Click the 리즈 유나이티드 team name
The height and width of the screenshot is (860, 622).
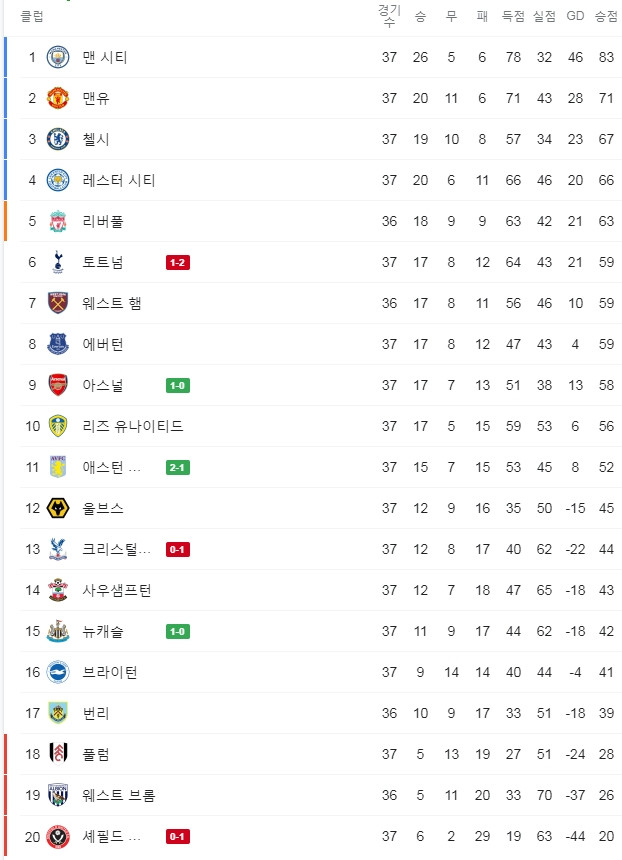click(133, 426)
